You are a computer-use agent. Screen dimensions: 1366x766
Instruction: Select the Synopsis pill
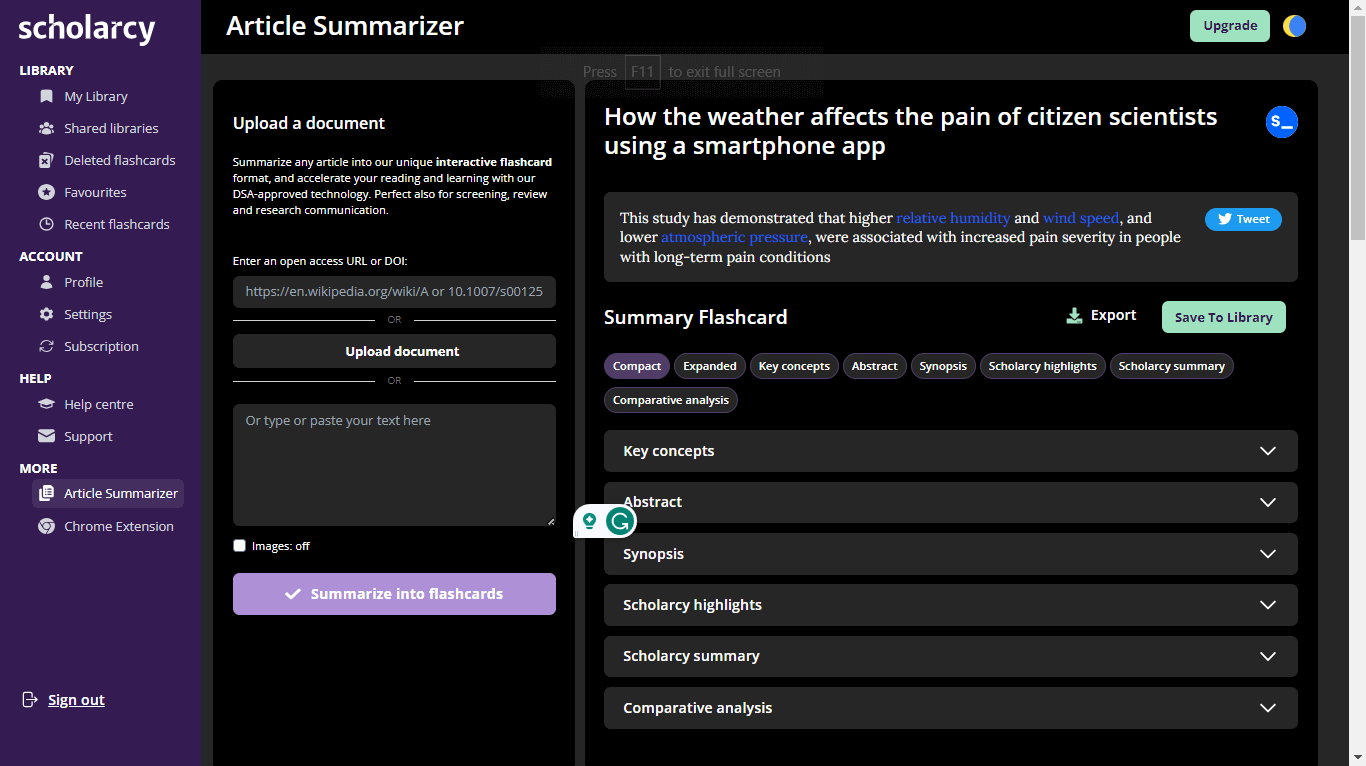click(943, 366)
